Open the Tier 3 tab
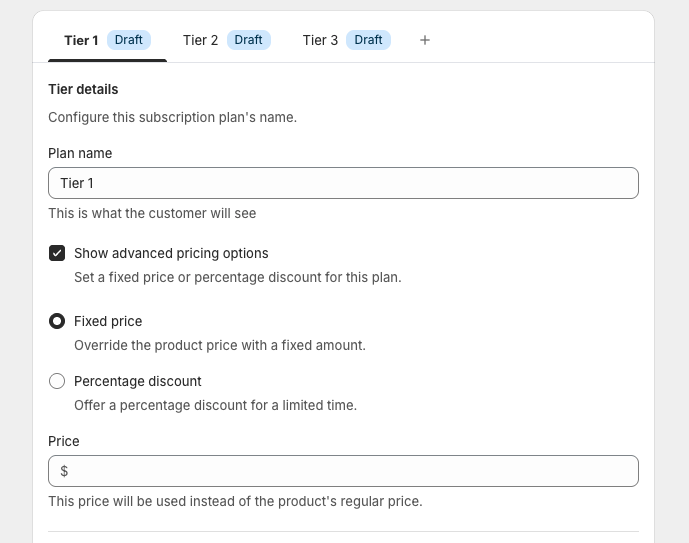 [320, 40]
